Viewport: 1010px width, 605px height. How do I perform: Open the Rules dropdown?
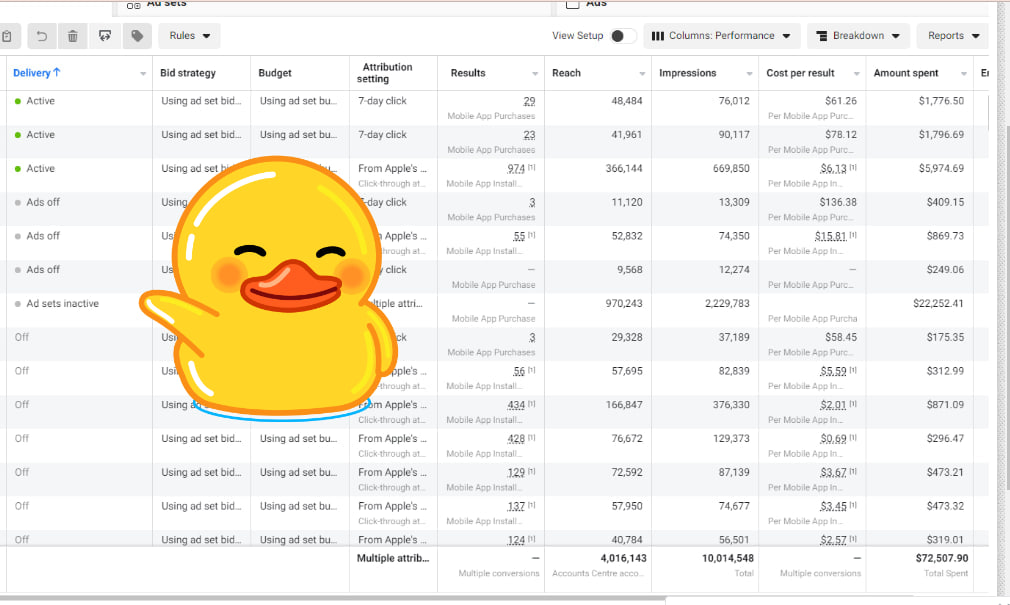point(189,36)
